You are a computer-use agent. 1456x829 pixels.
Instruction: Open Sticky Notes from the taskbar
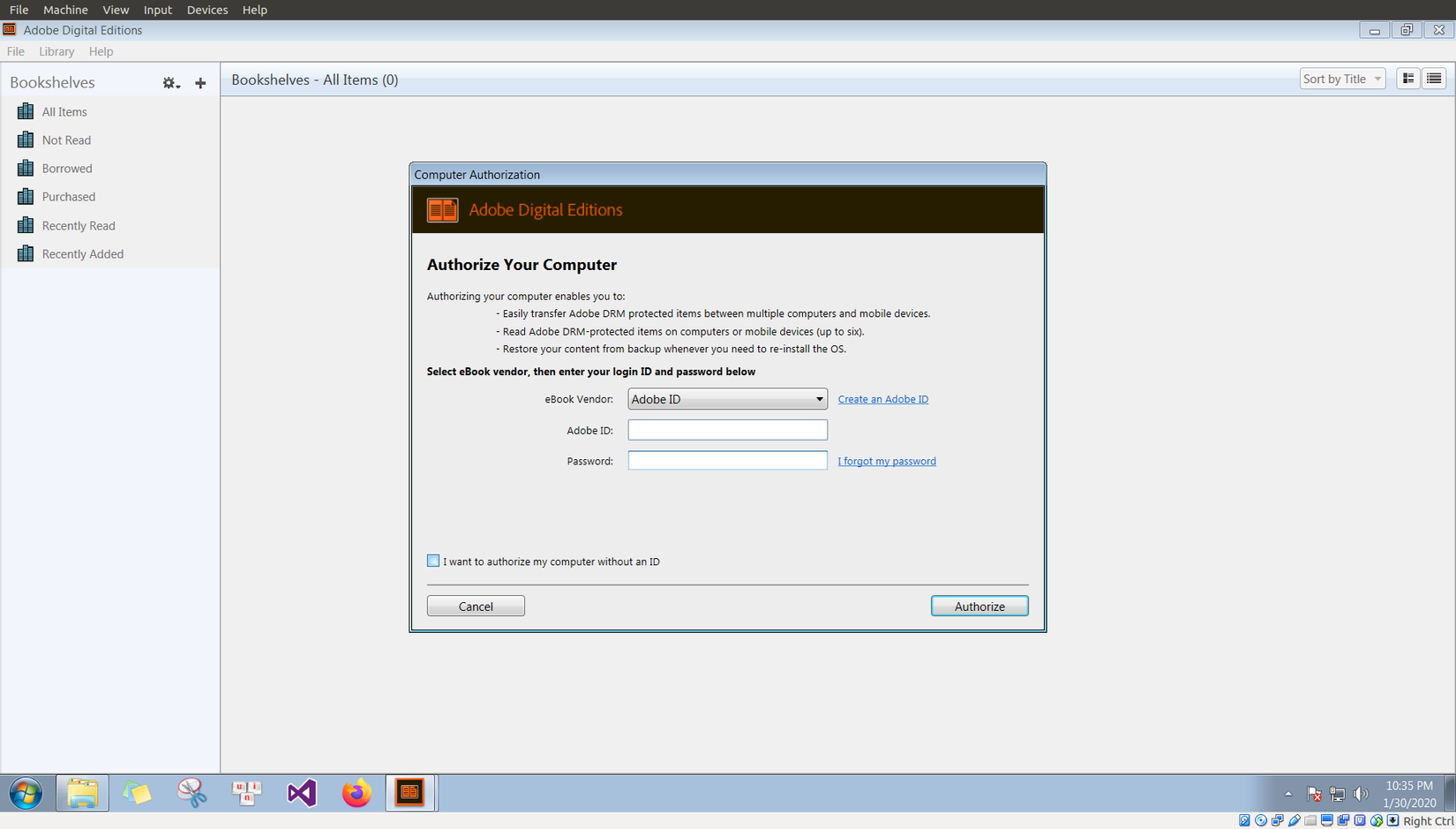(137, 793)
